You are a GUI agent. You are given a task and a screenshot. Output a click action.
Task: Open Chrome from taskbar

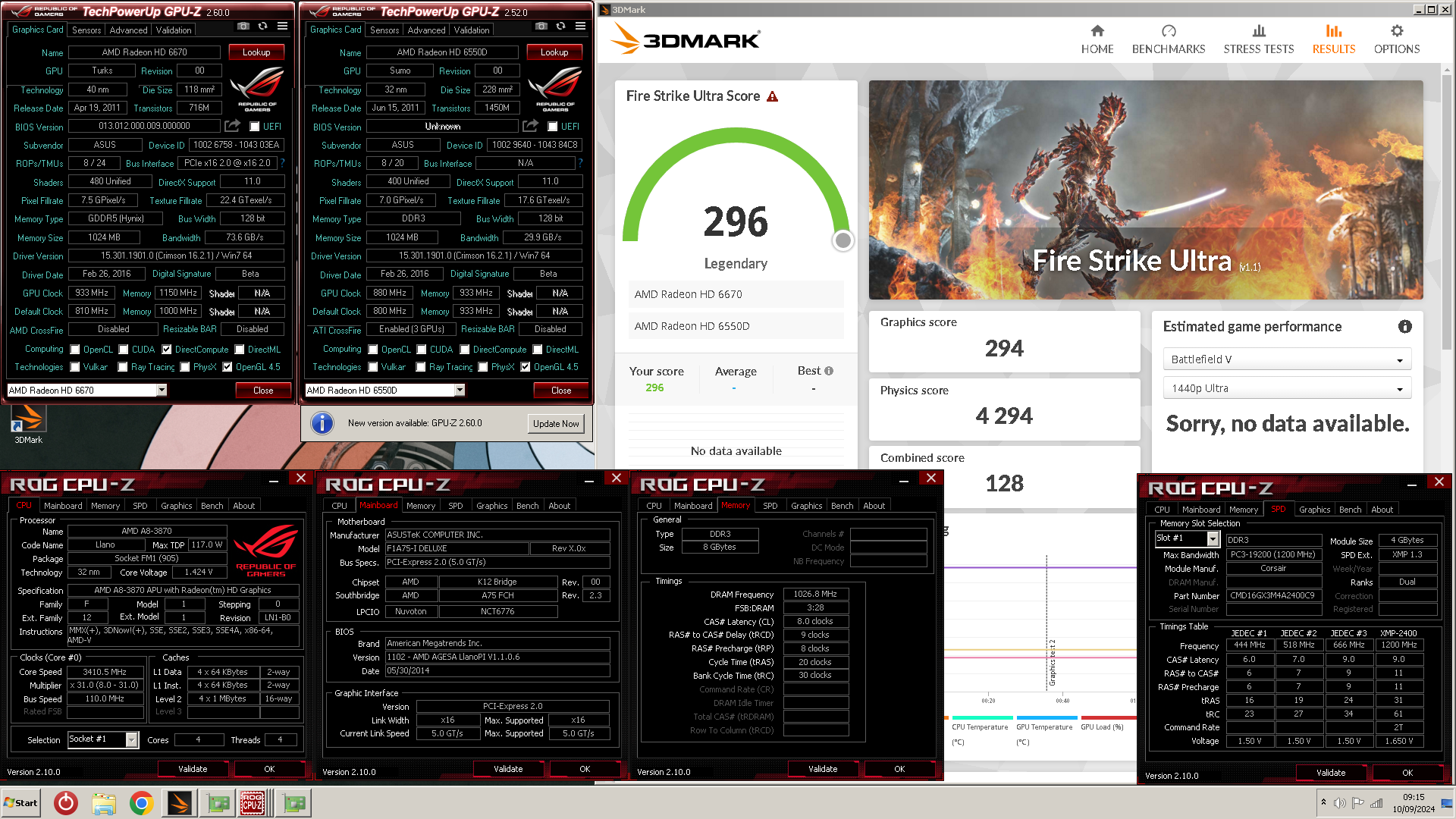(x=141, y=803)
